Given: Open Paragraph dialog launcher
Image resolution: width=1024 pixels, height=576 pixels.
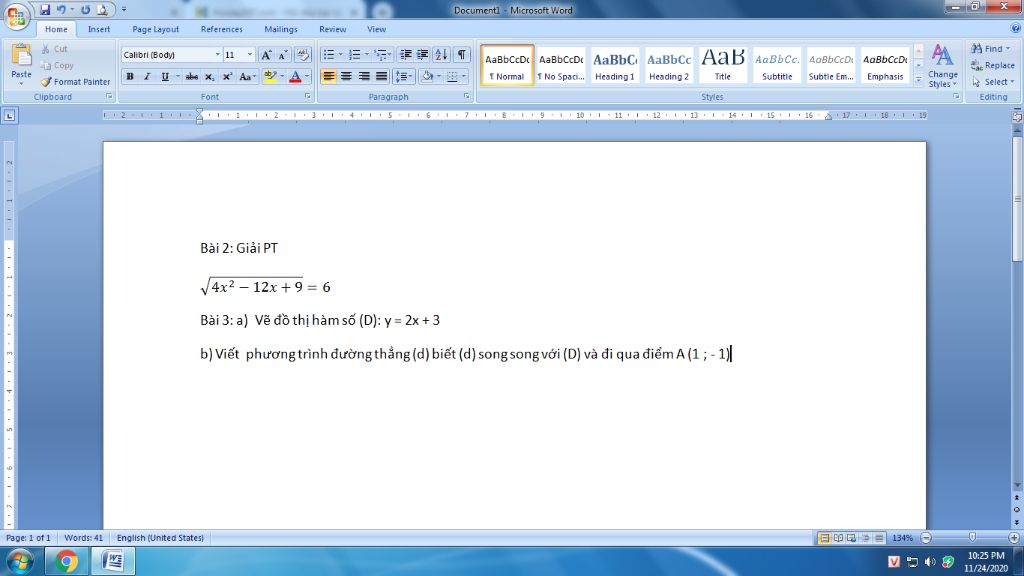Looking at the screenshot, I should [466, 96].
